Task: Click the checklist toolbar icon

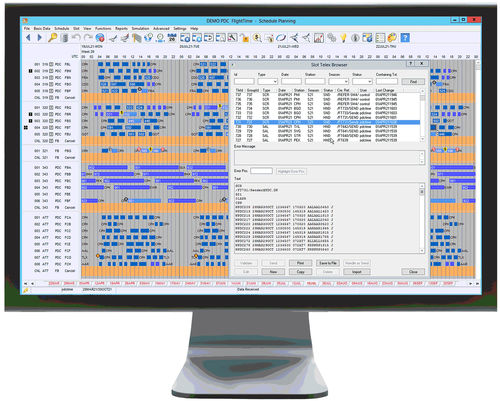Action: (x=380, y=38)
